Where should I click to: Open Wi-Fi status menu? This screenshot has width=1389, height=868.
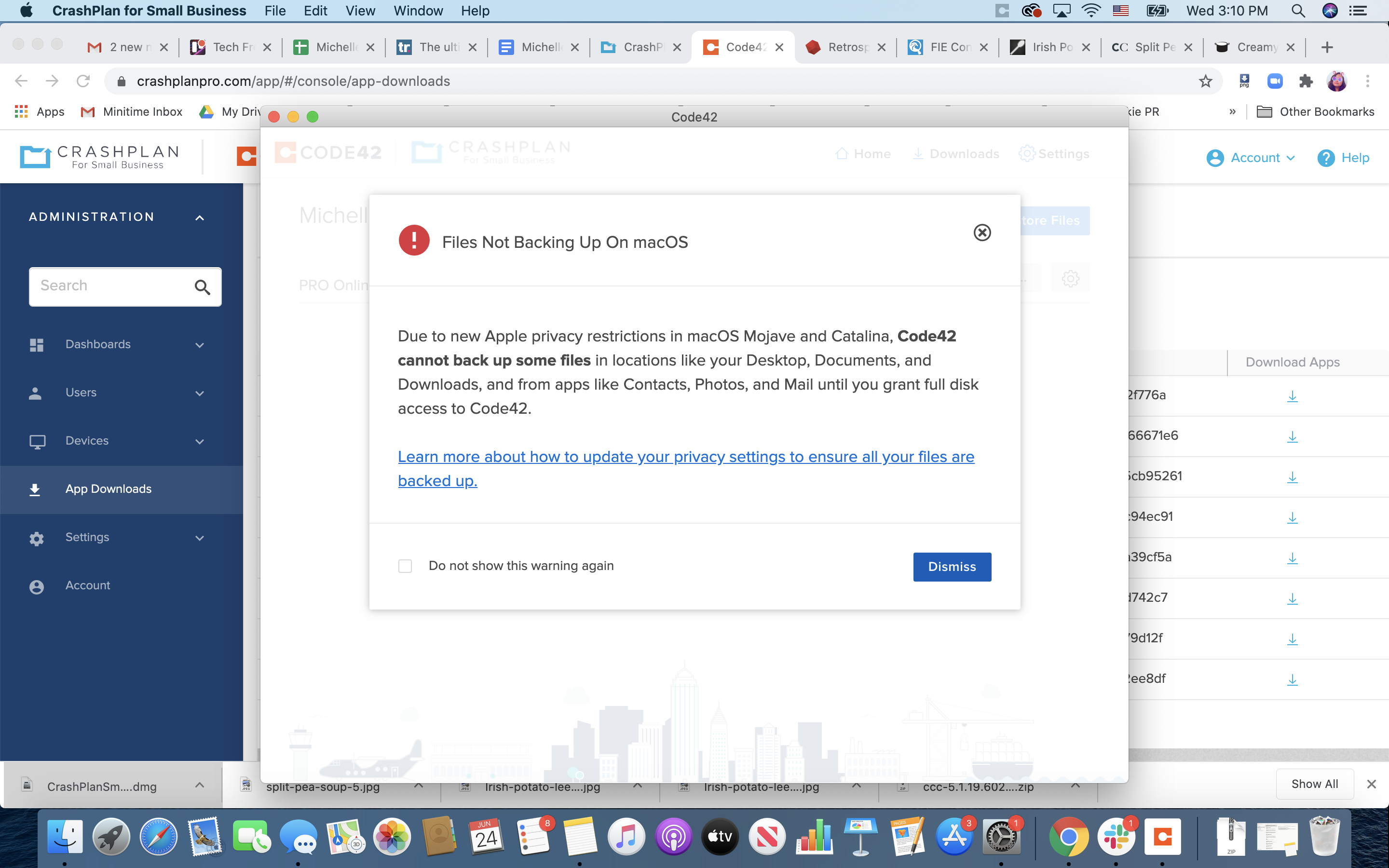click(1090, 11)
